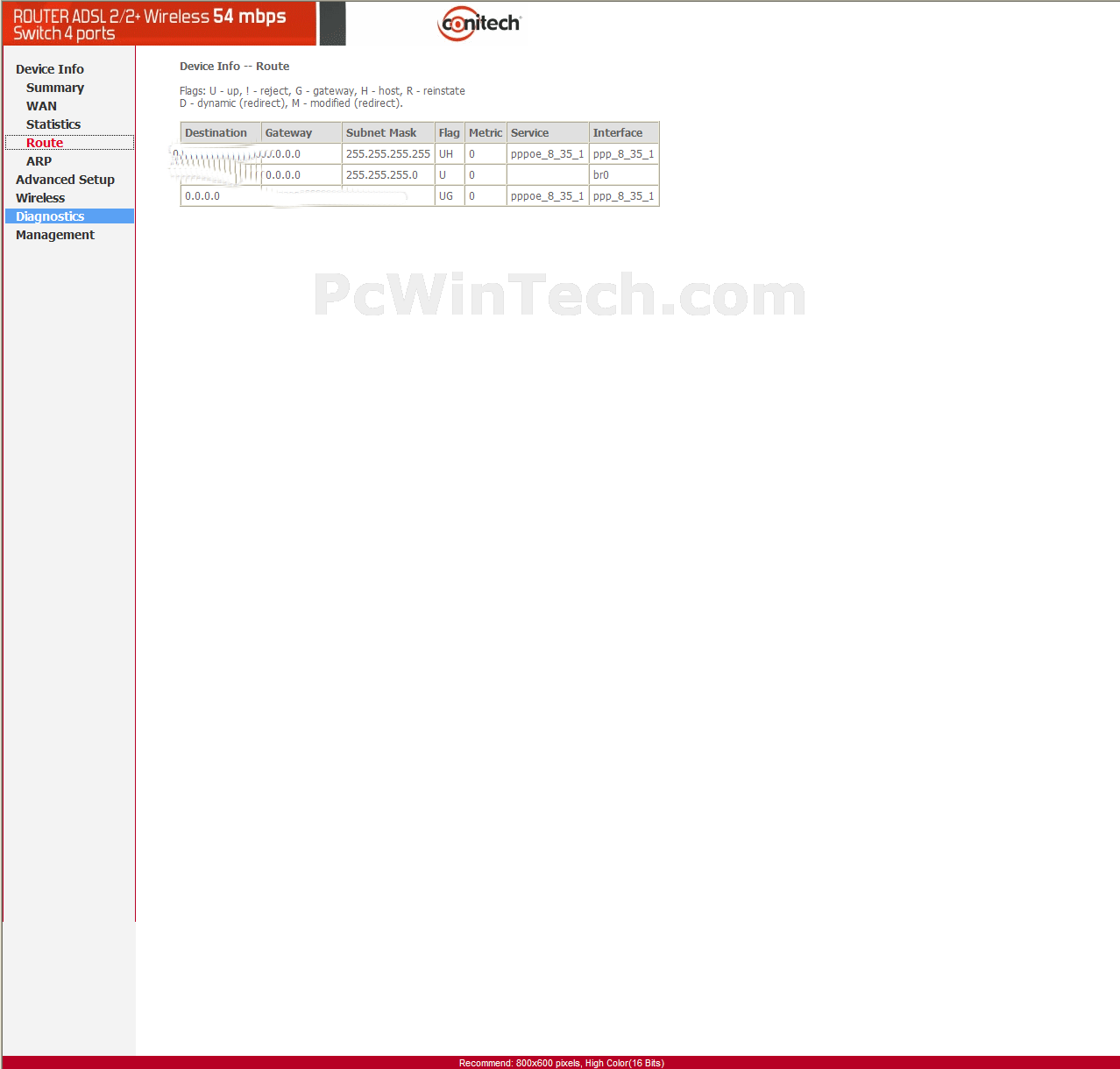Open the Device Info menu
The width and height of the screenshot is (1120, 1069).
point(50,69)
